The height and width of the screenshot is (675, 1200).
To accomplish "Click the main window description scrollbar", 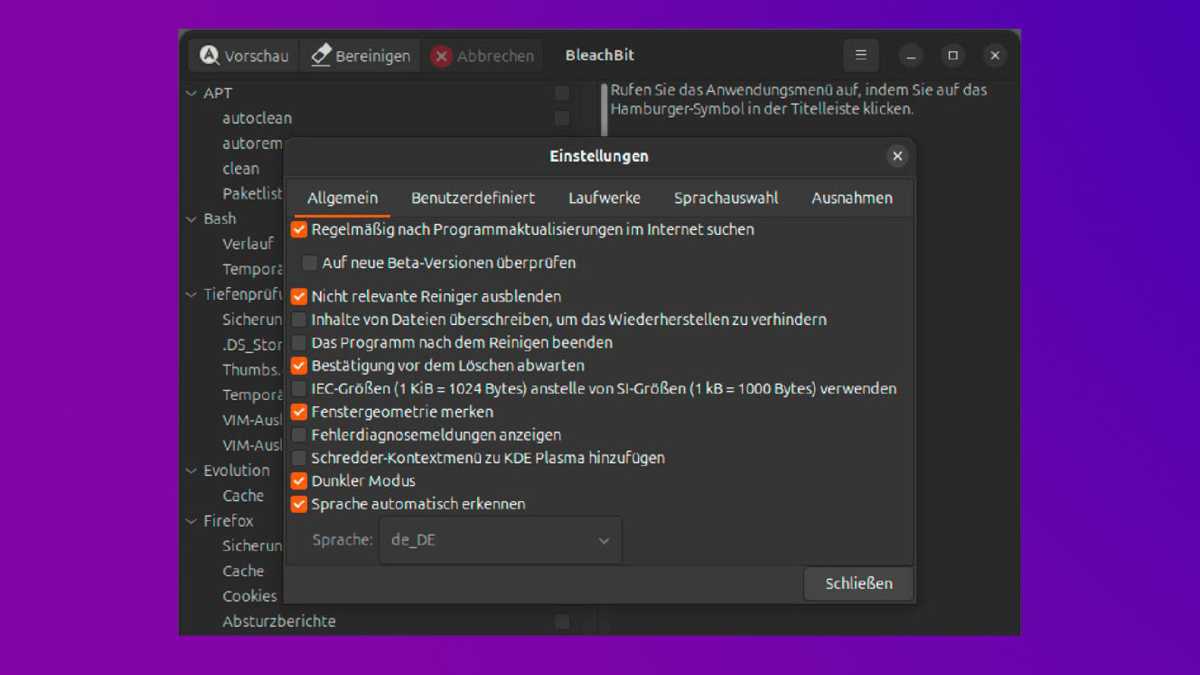I will coord(604,110).
